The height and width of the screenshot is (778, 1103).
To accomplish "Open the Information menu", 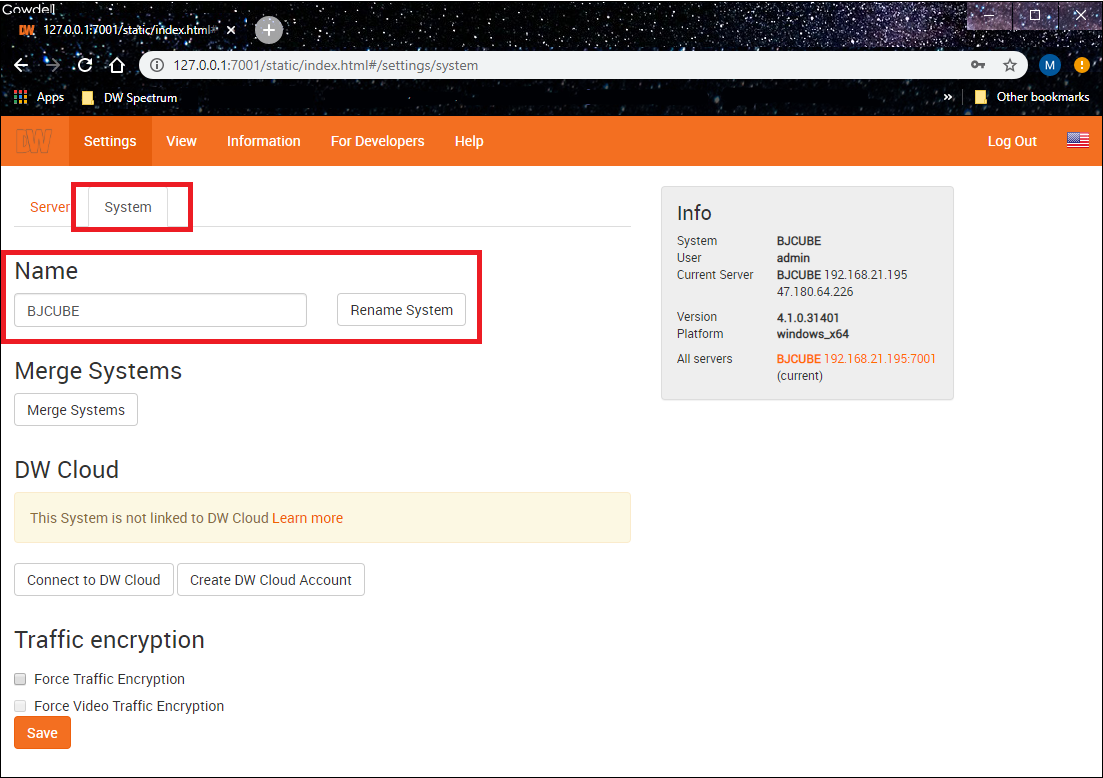I will pyautogui.click(x=264, y=141).
